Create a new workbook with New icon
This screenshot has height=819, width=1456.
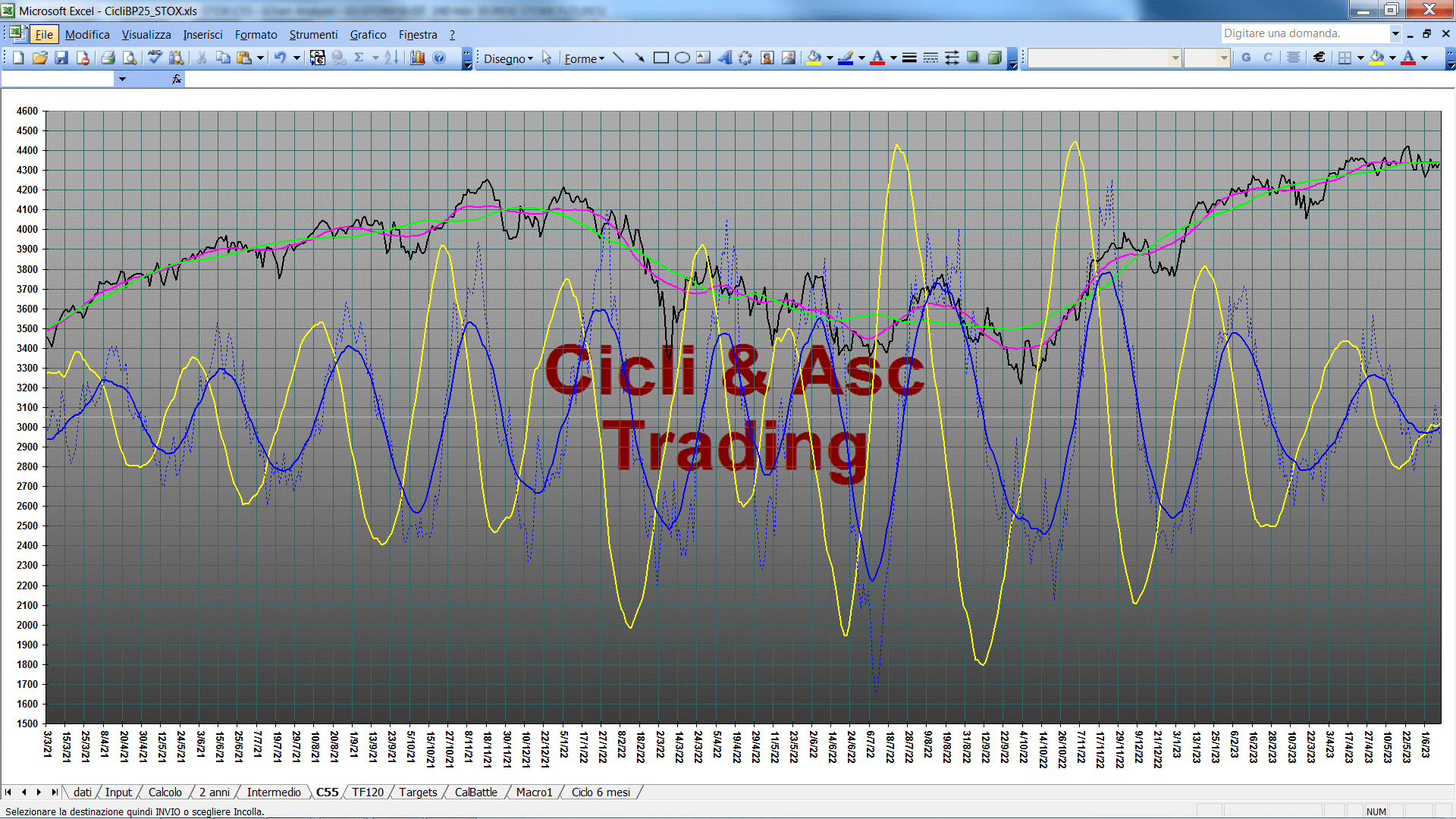18,58
